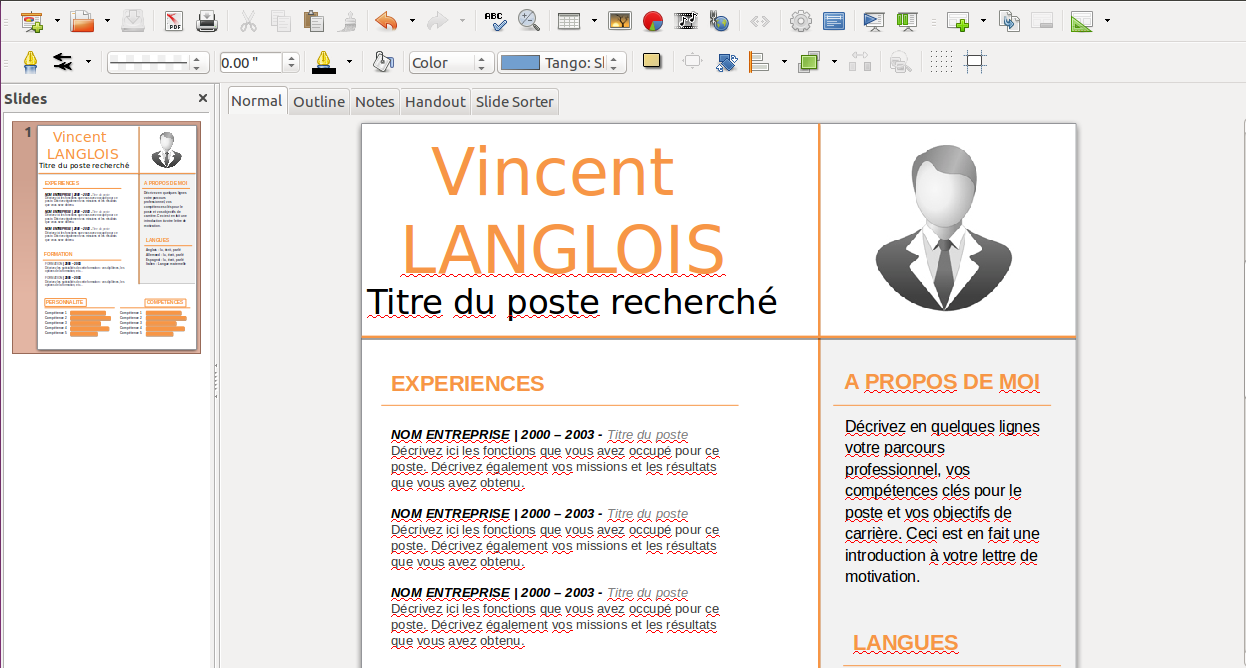
Task: Click the Open file folder icon
Action: [x=82, y=20]
